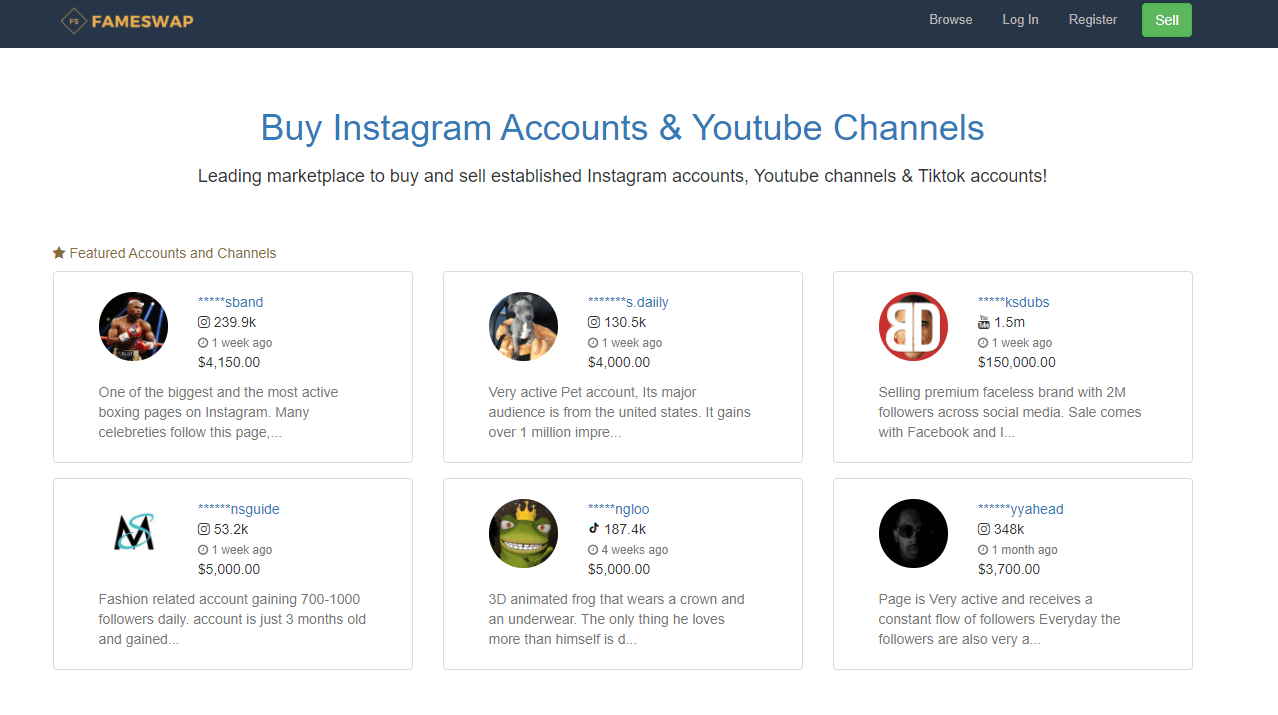Open the *****sband account link
The height and width of the screenshot is (715, 1278).
click(231, 302)
